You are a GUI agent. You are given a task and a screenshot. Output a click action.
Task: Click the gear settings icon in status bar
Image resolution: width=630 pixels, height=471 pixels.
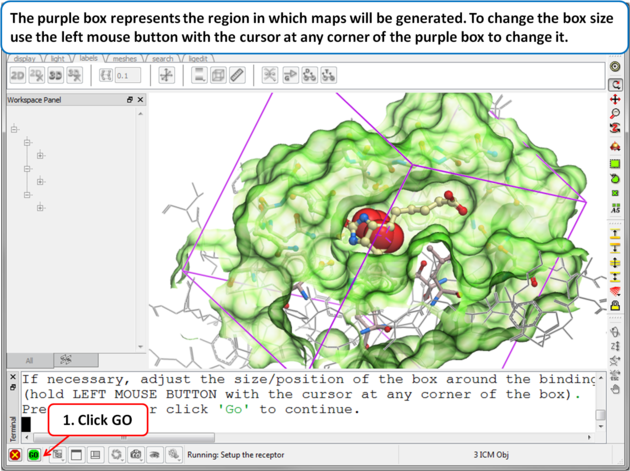click(117, 455)
